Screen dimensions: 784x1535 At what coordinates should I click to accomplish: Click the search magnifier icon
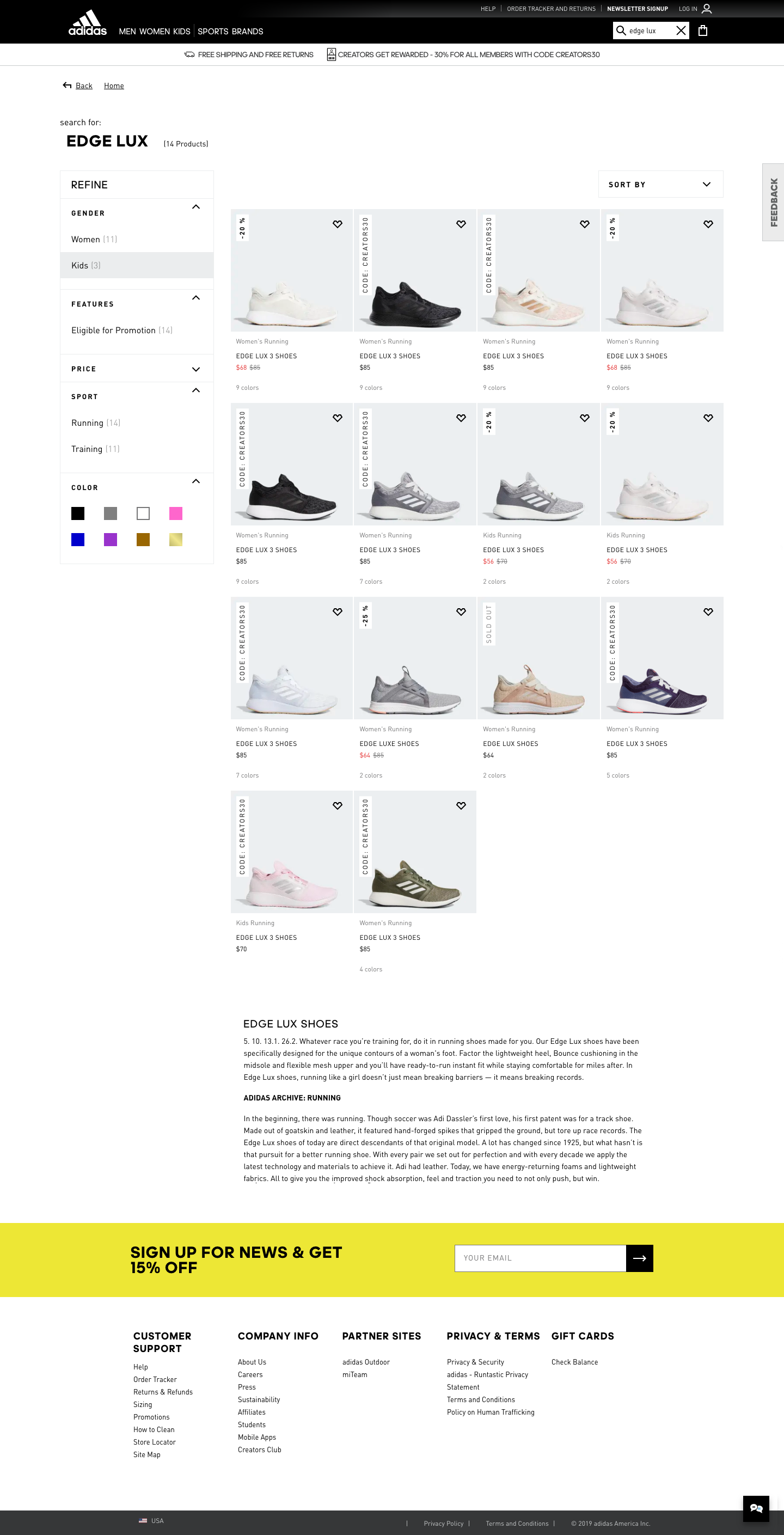pos(621,30)
